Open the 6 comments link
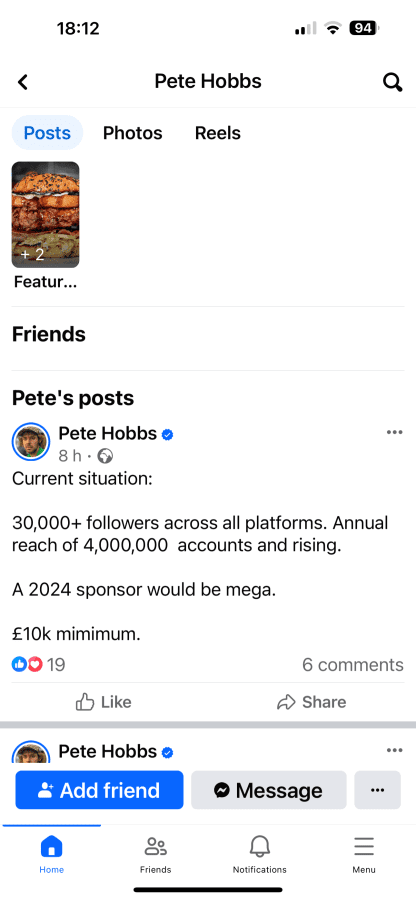 (x=353, y=665)
